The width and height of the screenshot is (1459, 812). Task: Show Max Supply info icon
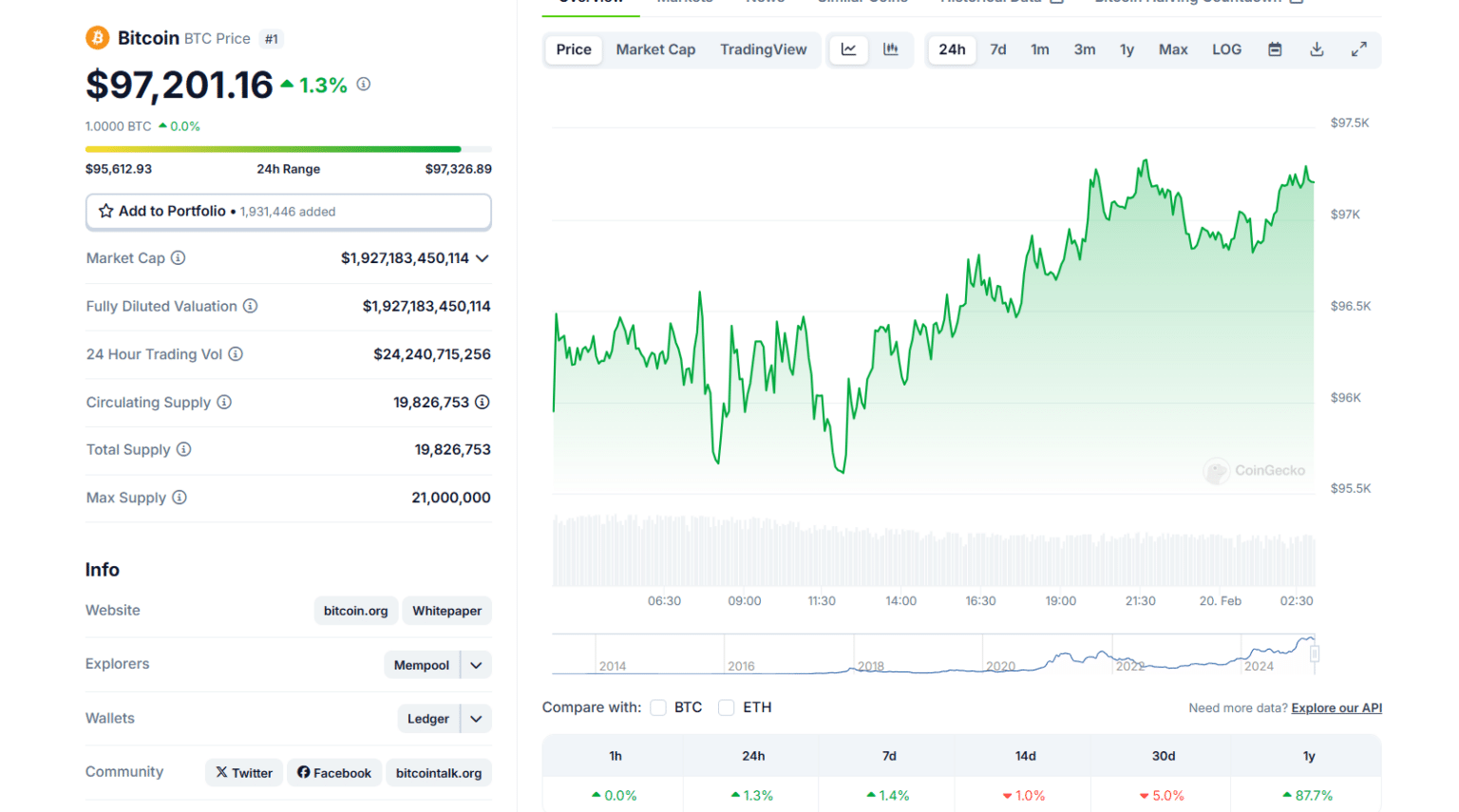point(180,497)
